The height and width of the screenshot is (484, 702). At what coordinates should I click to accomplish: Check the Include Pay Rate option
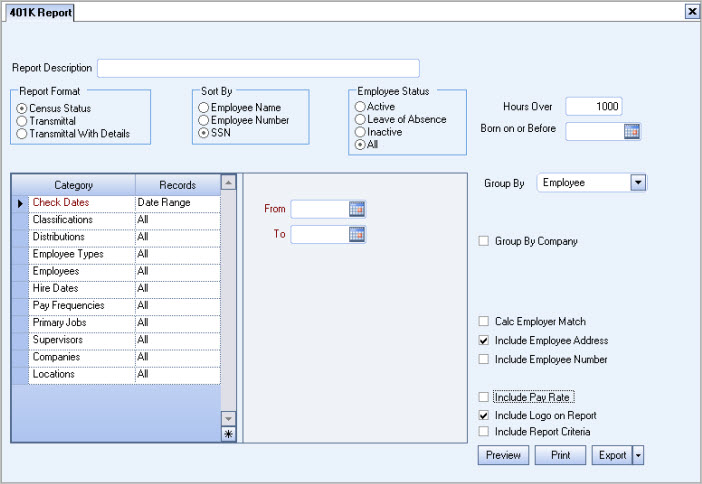tap(485, 397)
